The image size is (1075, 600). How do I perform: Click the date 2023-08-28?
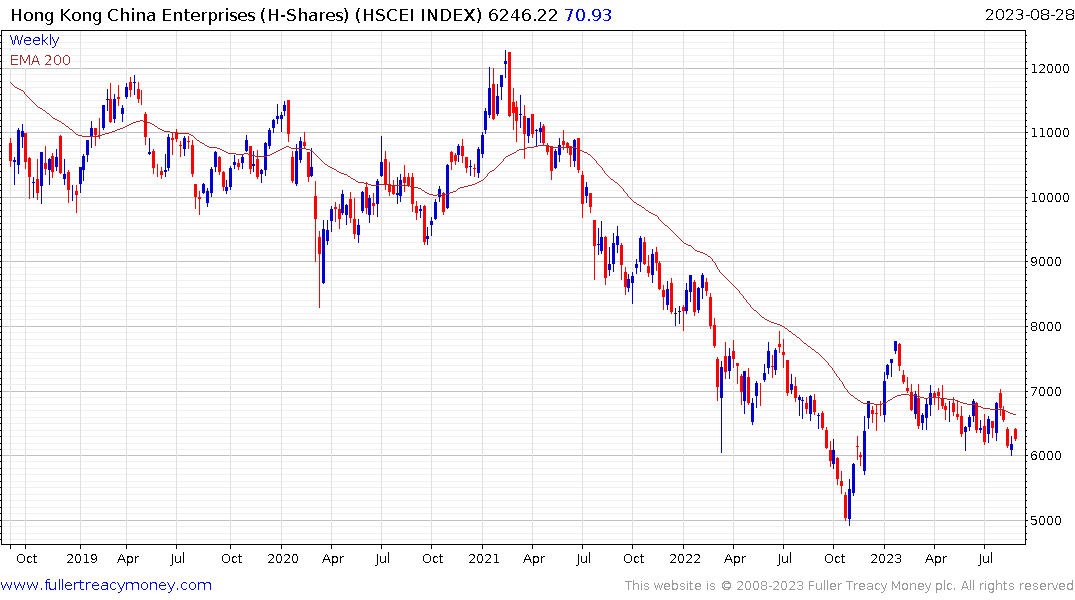pos(1029,15)
